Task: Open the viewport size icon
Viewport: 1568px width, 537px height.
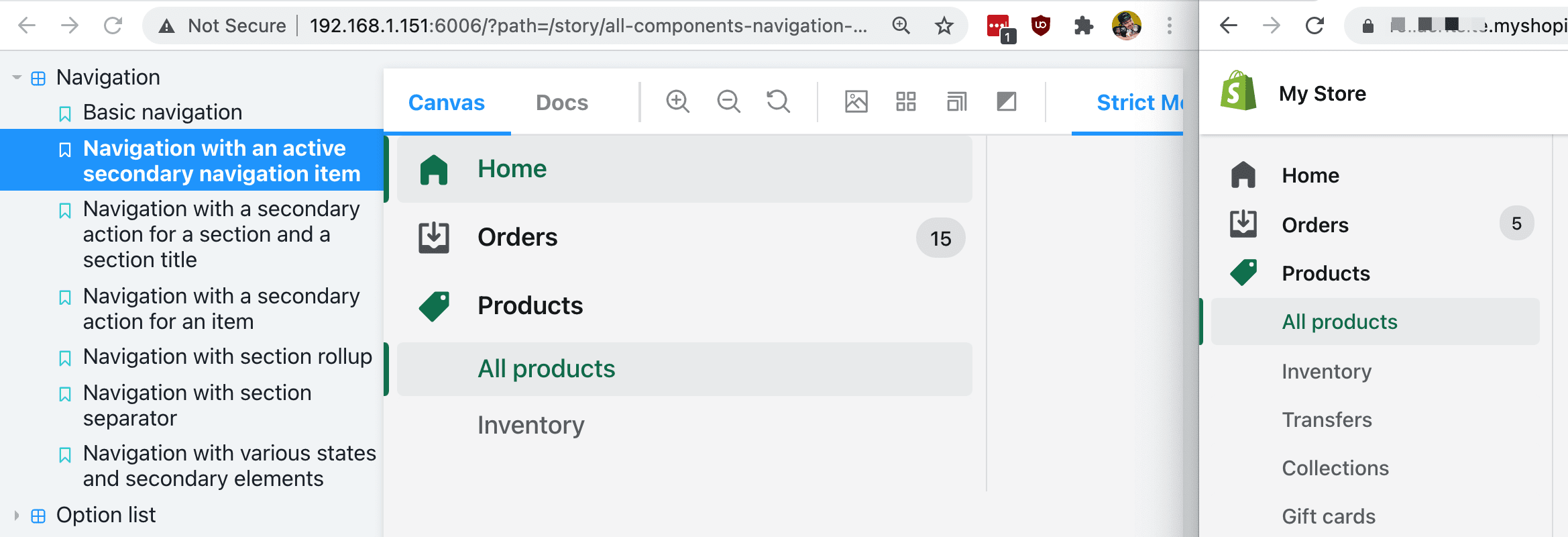Action: coord(956,102)
